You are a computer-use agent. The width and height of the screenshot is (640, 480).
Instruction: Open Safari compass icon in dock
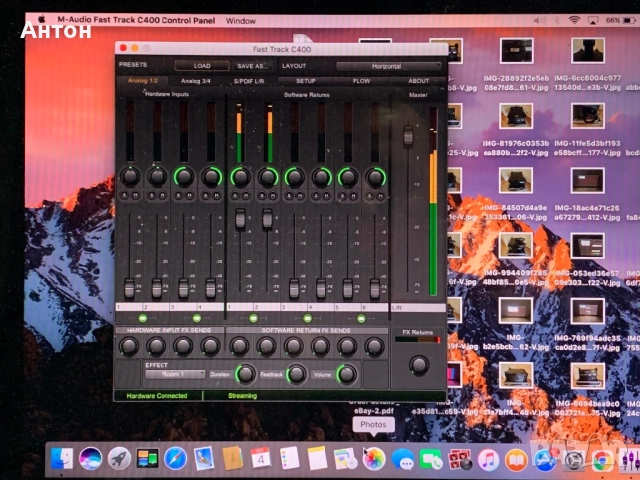click(176, 458)
